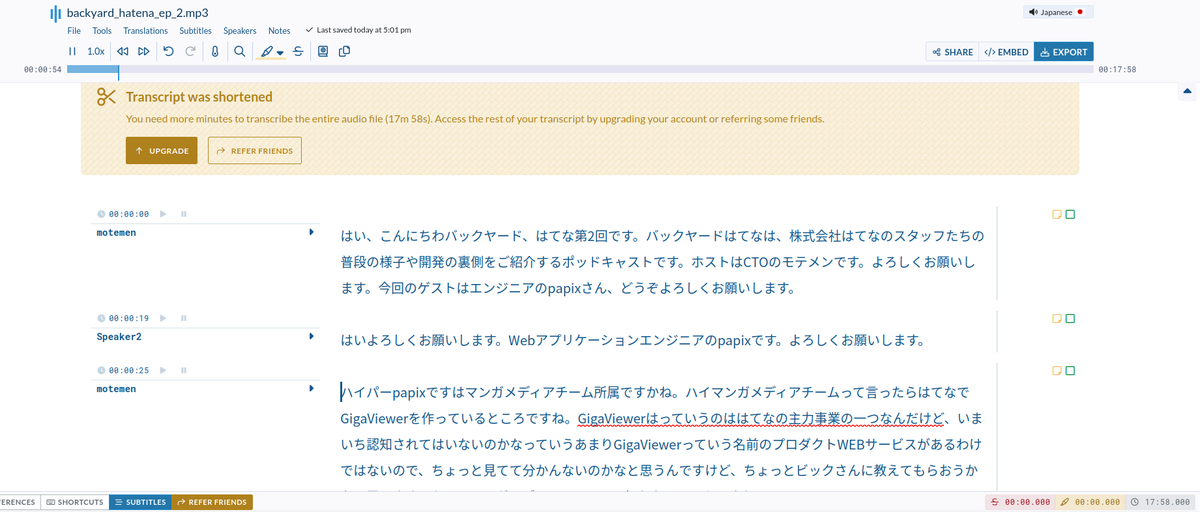
Task: Click the EMBED button
Action: (x=1006, y=52)
